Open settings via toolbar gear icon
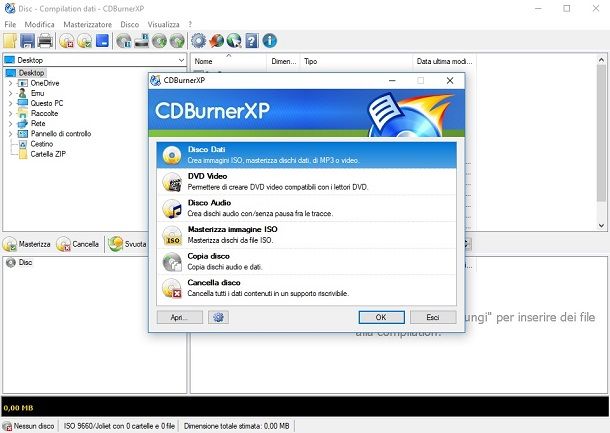 (198, 40)
